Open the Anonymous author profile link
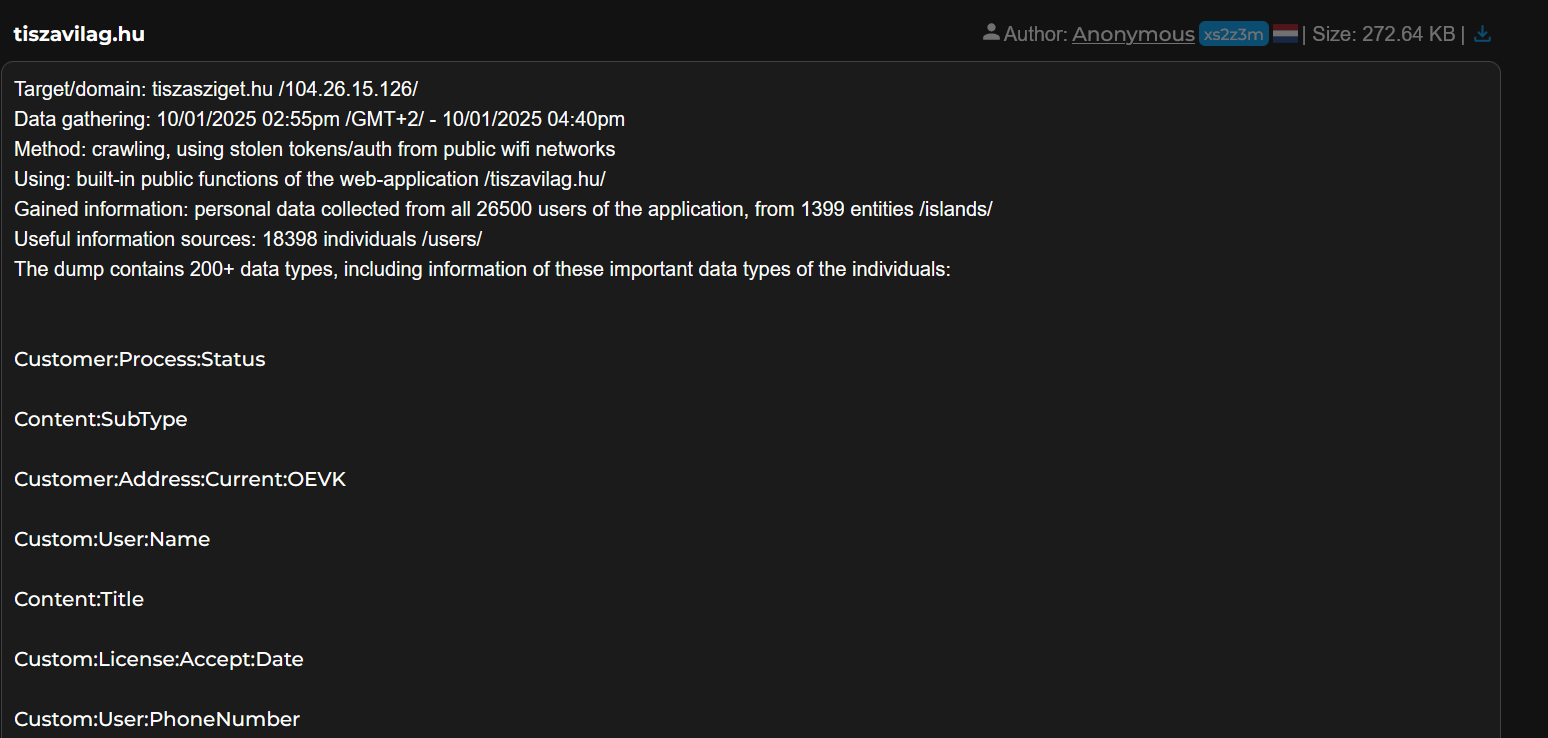Screen dimensions: 1548x738 [1133, 34]
